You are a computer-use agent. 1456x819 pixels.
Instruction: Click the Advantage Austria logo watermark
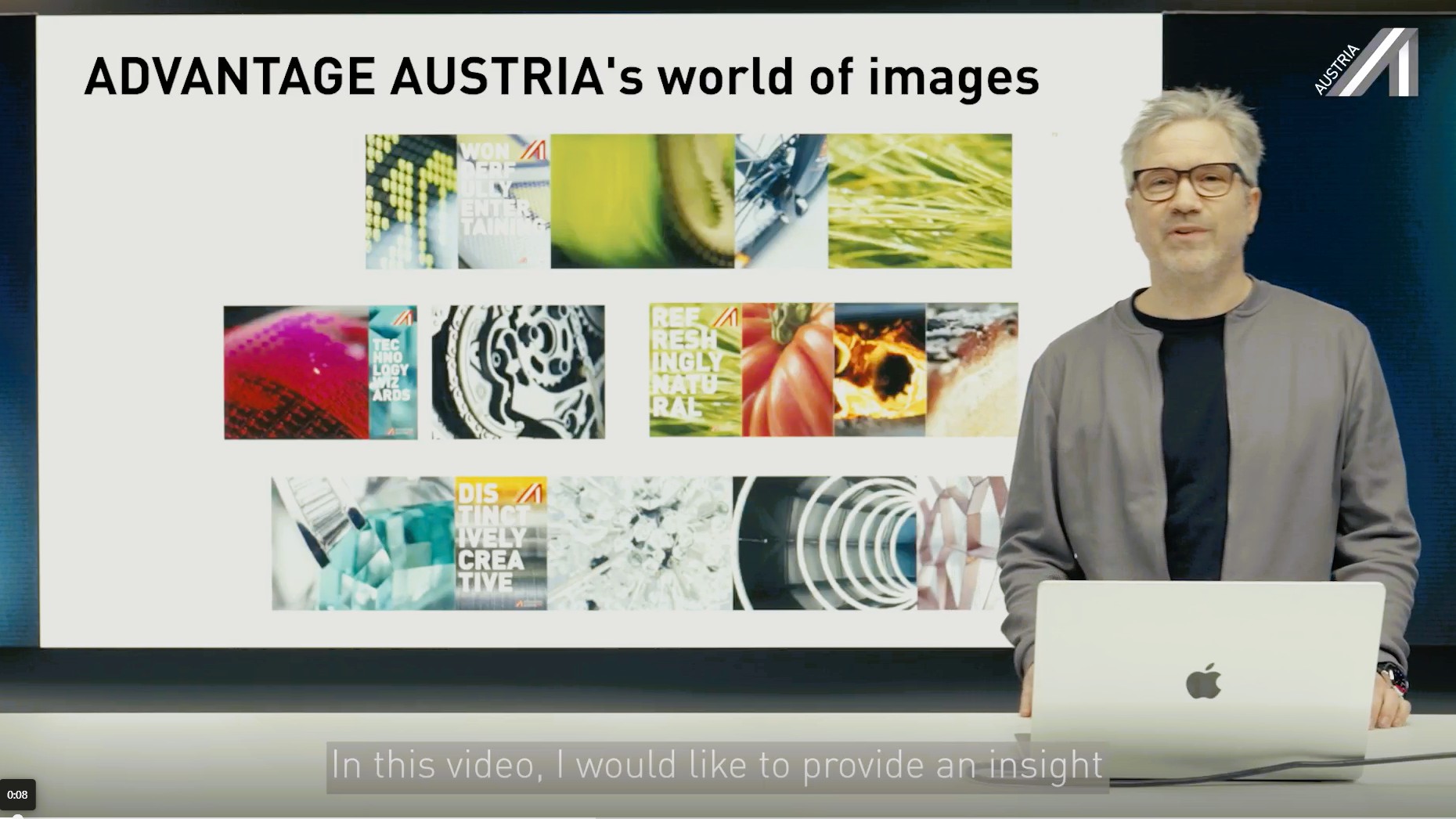(1367, 63)
